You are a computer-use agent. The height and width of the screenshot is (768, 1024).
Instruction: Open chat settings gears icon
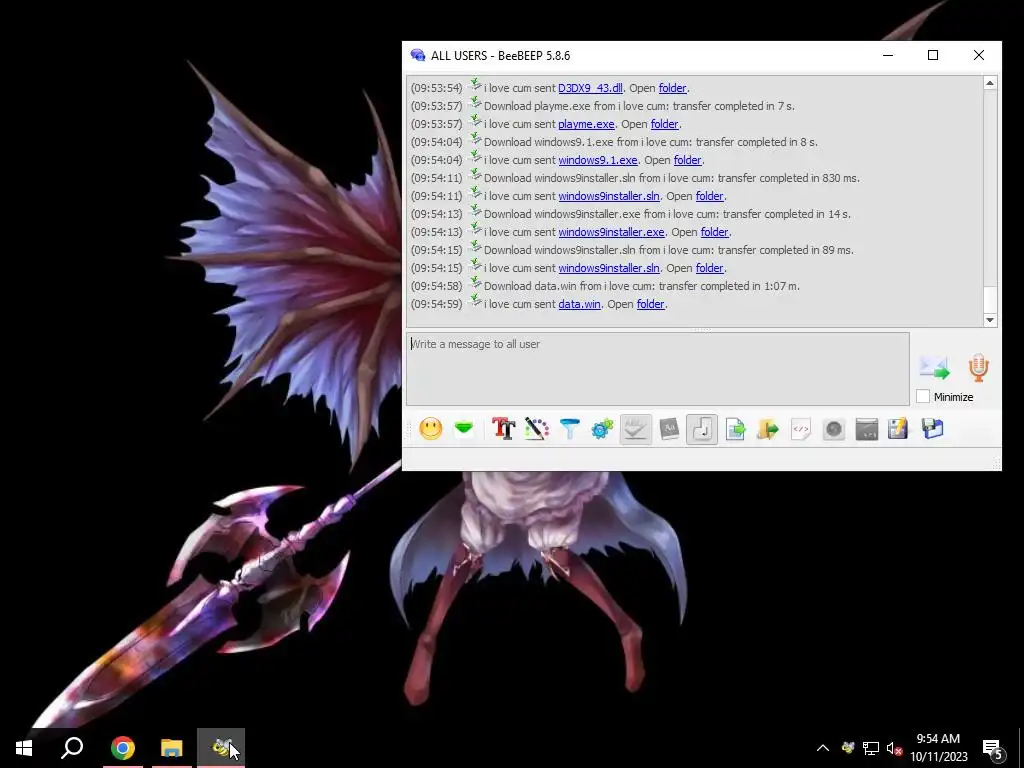(602, 429)
